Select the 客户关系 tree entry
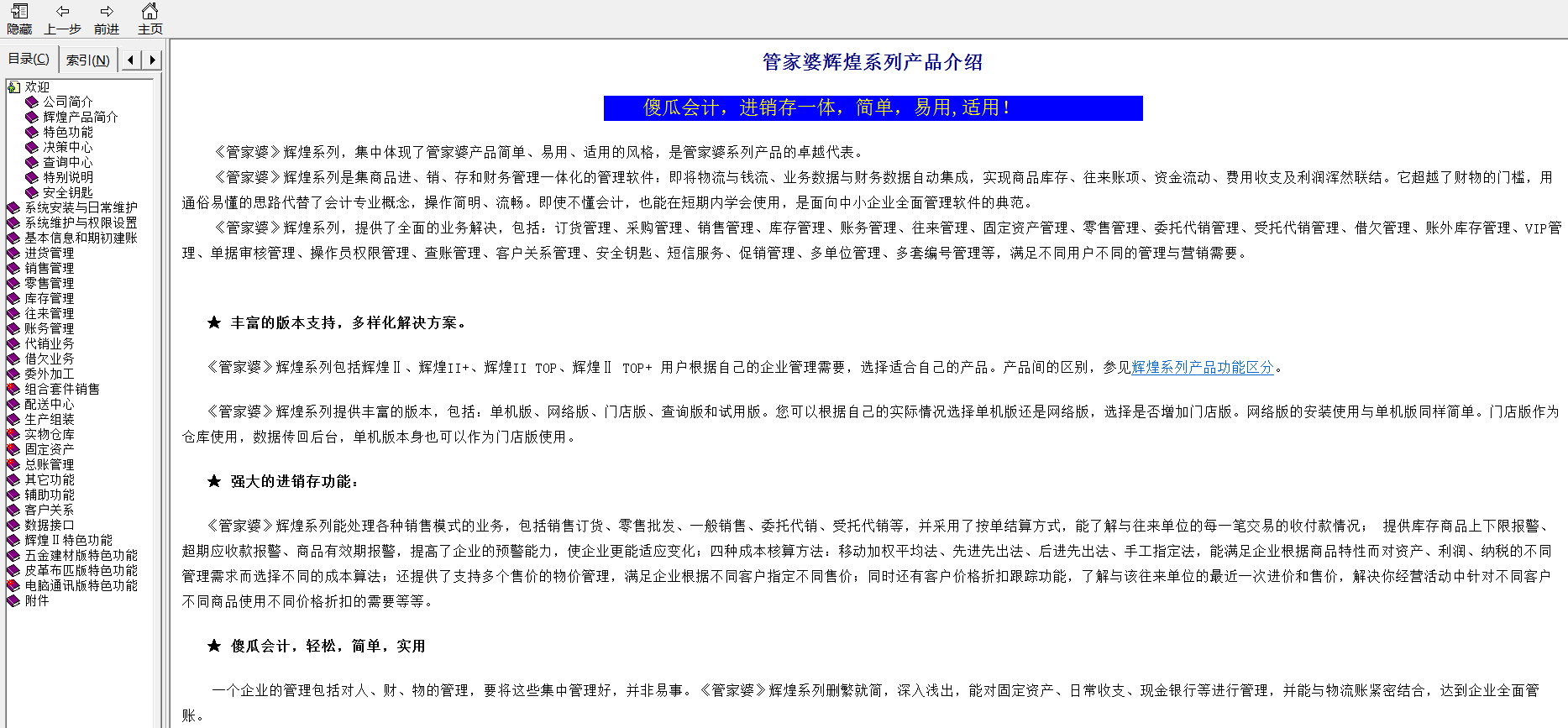 click(x=50, y=510)
